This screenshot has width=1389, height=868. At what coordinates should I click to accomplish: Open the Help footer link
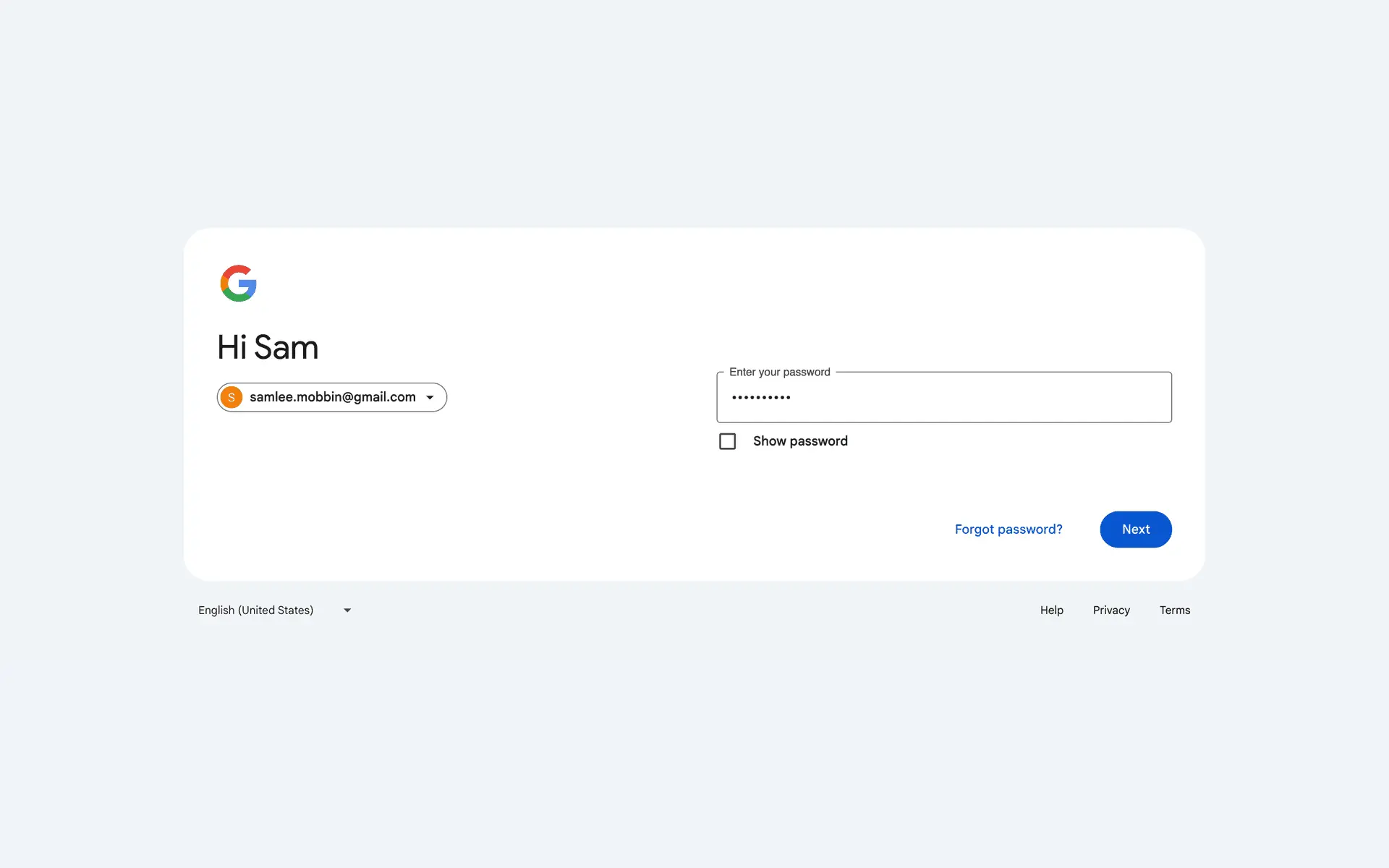click(1051, 610)
